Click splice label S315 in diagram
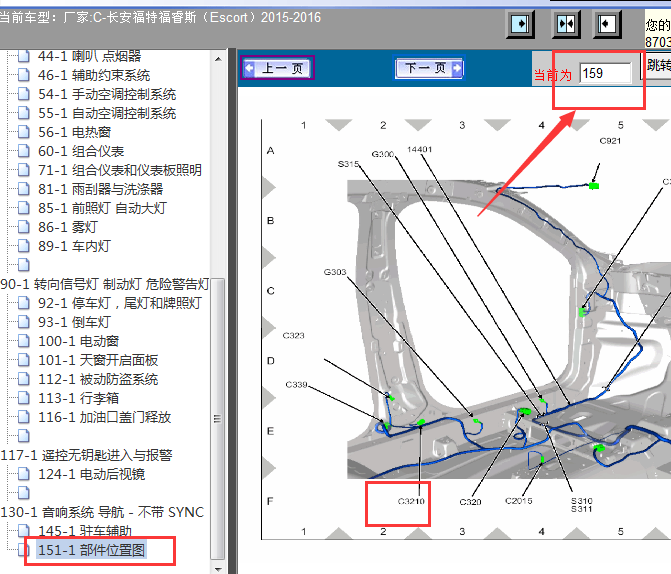This screenshot has height=574, width=671. click(x=348, y=164)
